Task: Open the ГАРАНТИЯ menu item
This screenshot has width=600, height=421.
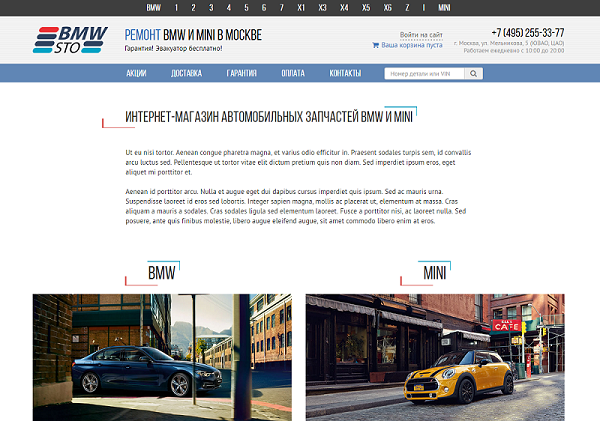Action: [x=241, y=73]
